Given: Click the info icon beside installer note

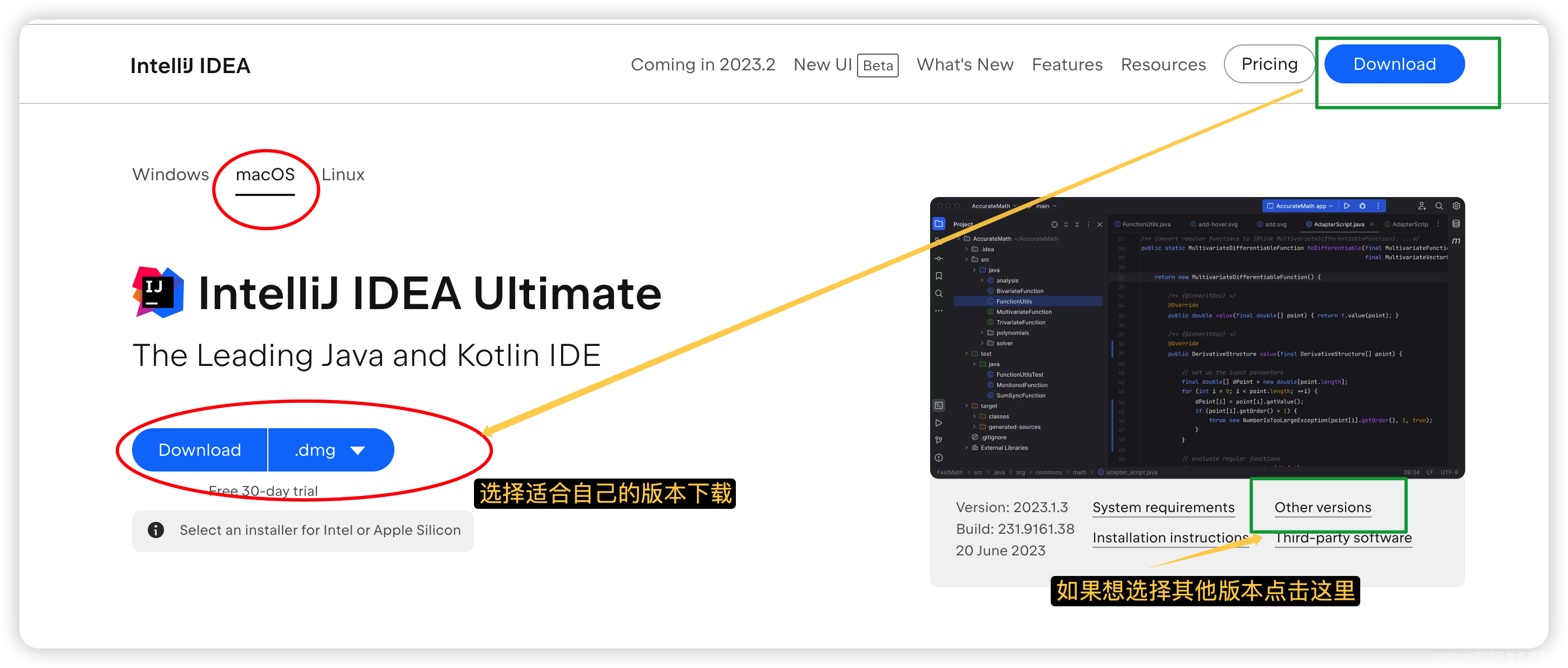Looking at the screenshot, I should point(156,530).
